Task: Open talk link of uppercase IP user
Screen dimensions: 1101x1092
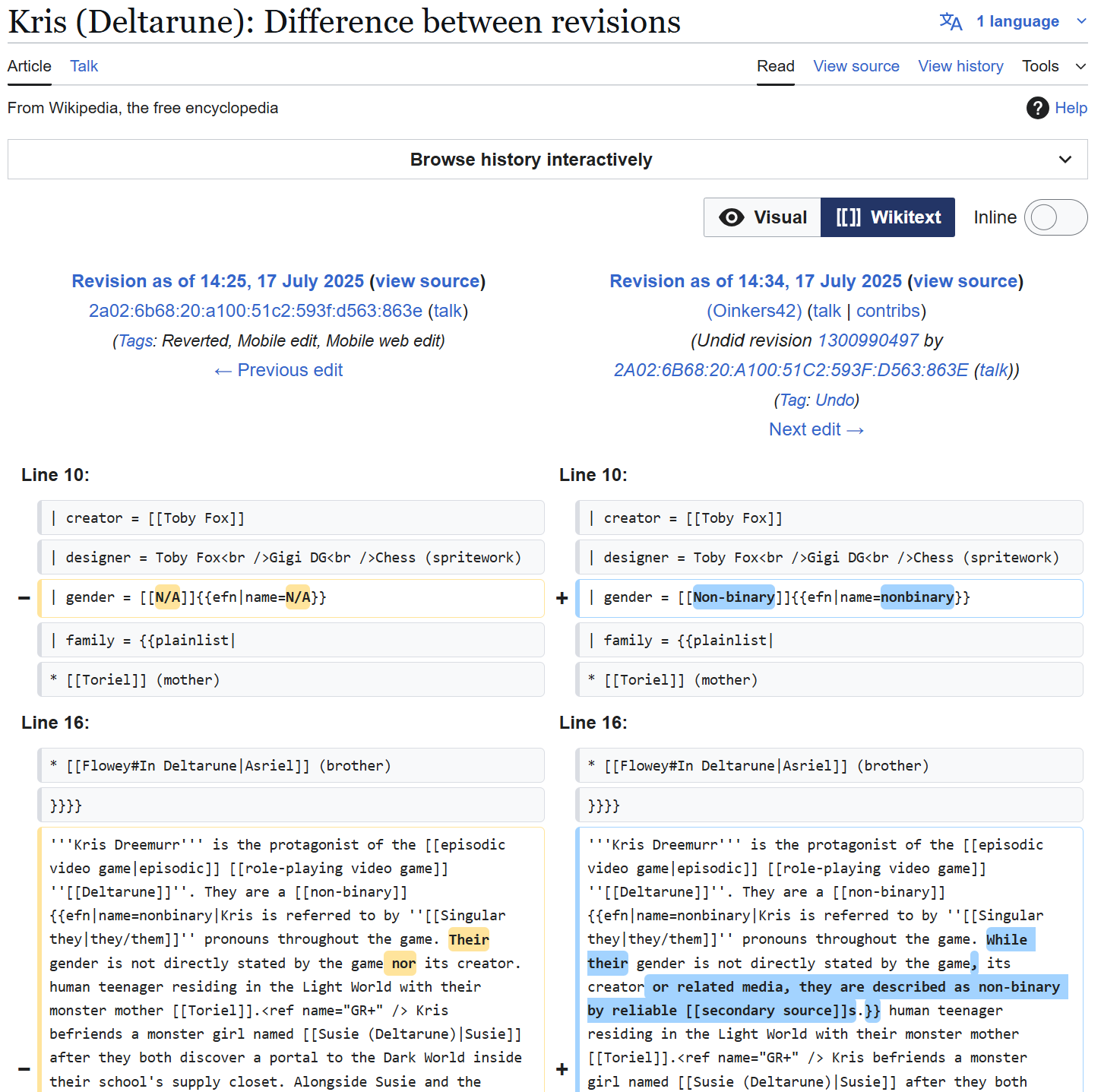Action: coord(994,370)
